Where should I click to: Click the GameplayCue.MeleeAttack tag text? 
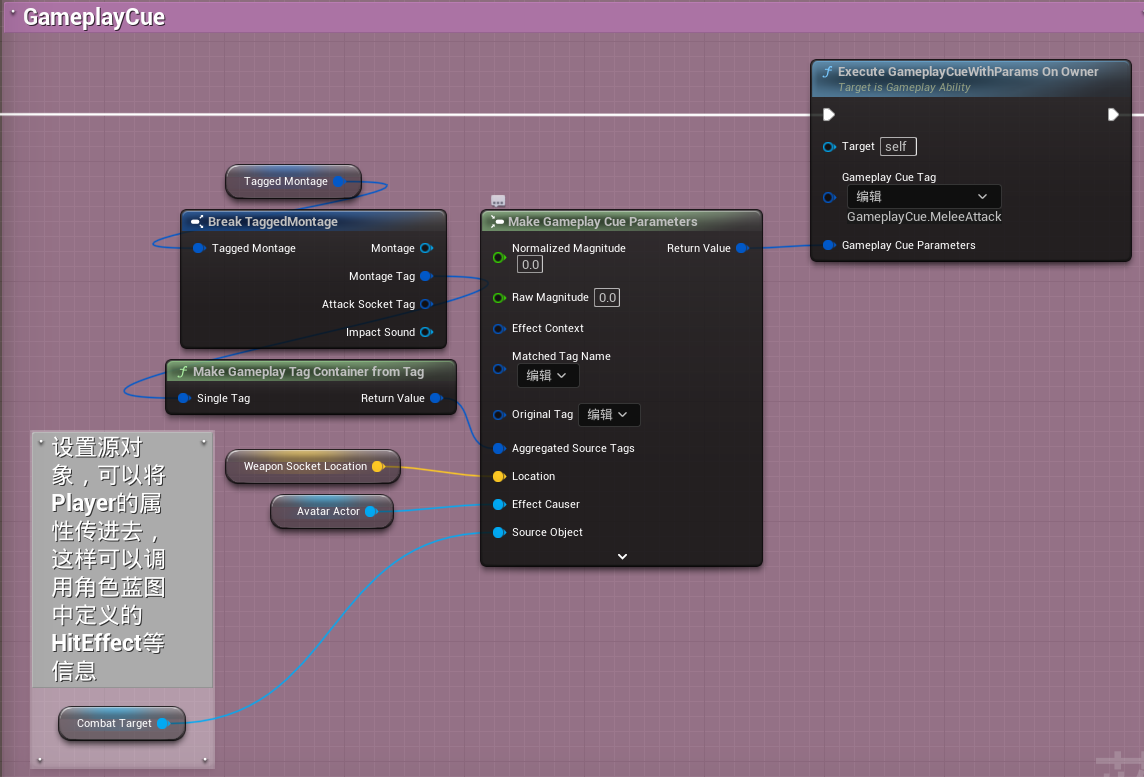click(x=924, y=217)
